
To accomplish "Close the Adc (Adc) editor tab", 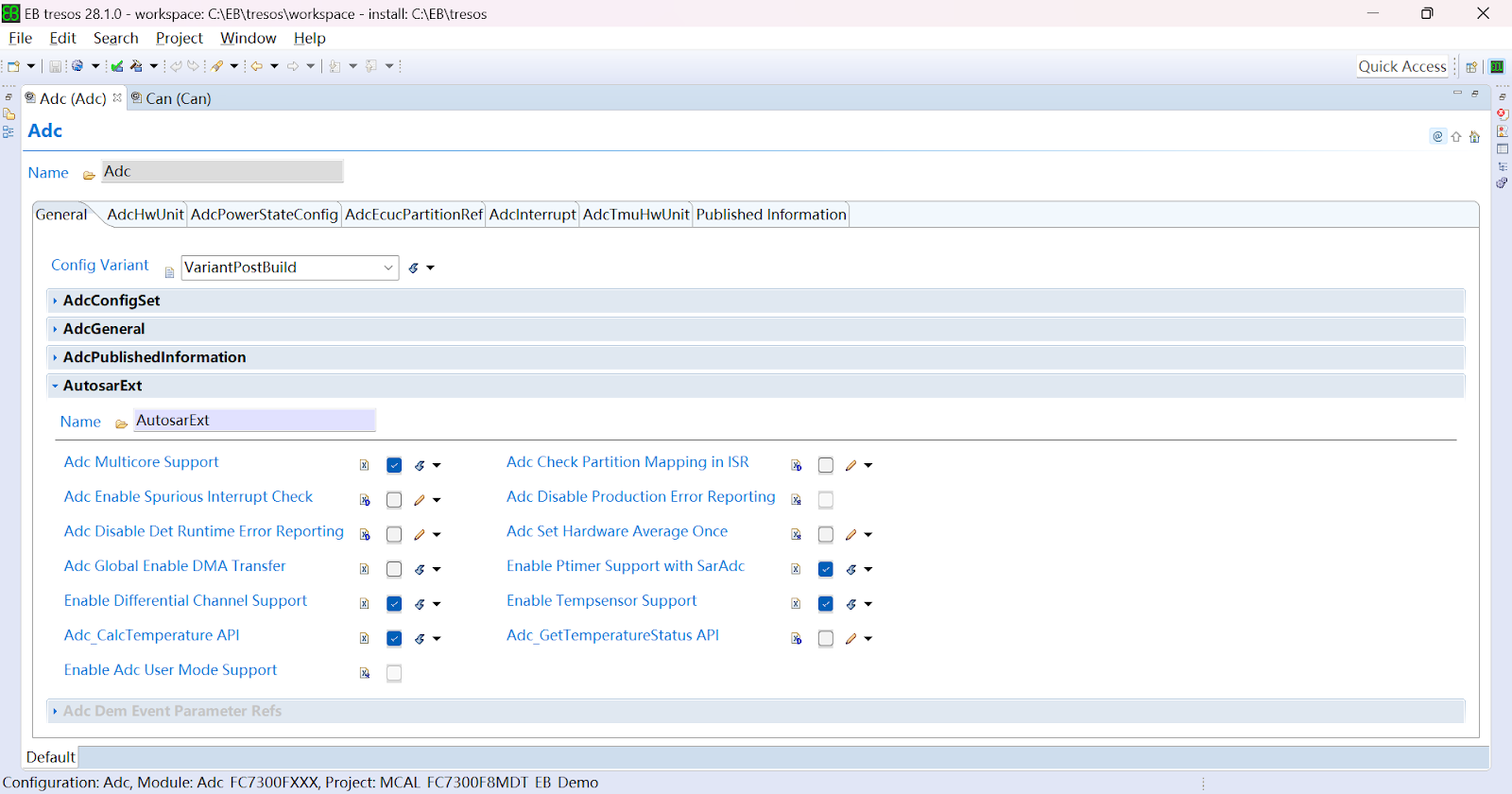I will click(117, 97).
